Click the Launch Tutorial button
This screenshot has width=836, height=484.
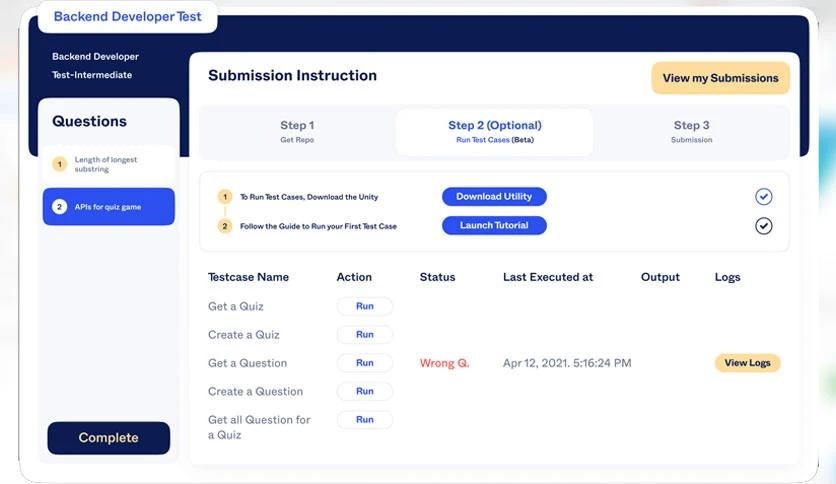pyautogui.click(x=494, y=225)
